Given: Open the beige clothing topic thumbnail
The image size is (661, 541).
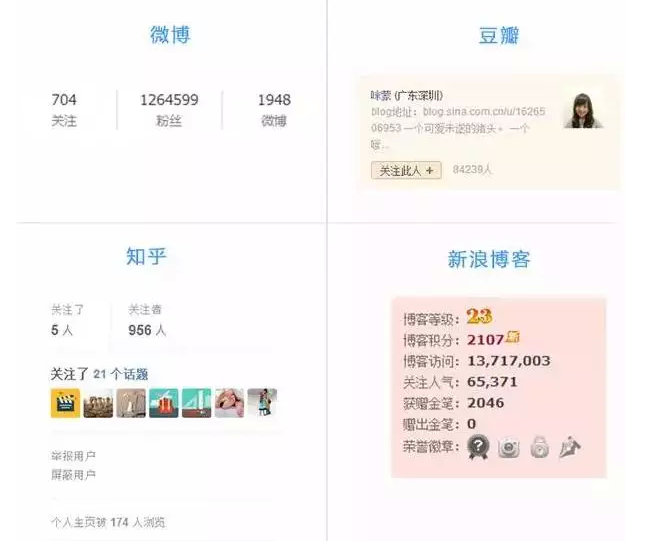Looking at the screenshot, I should 131,403.
